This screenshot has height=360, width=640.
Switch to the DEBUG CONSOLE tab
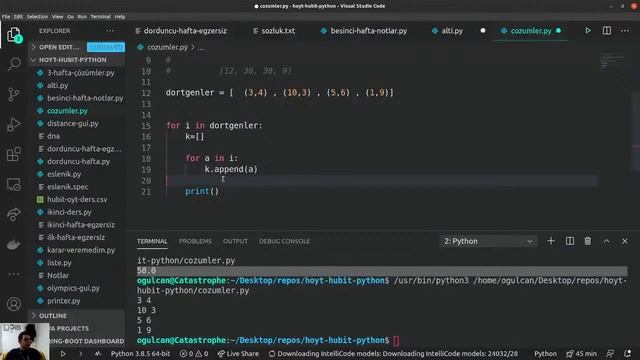tap(284, 241)
